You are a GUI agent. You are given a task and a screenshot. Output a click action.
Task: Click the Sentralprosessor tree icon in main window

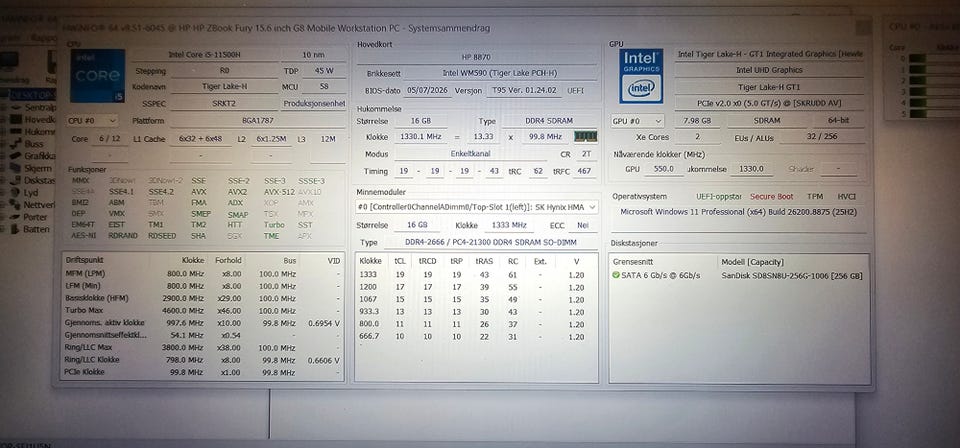[15, 107]
